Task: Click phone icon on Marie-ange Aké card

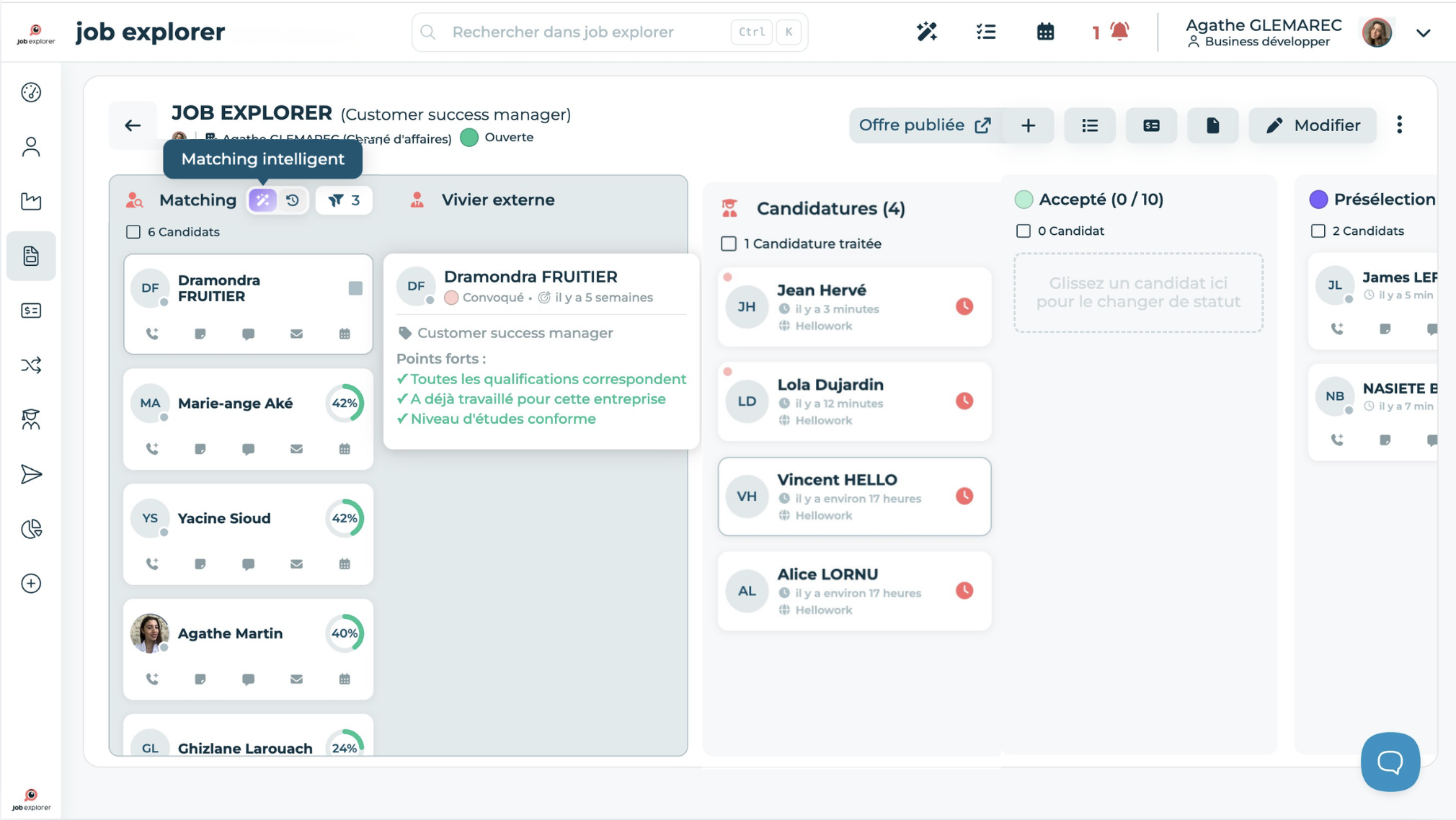Action: (x=152, y=449)
